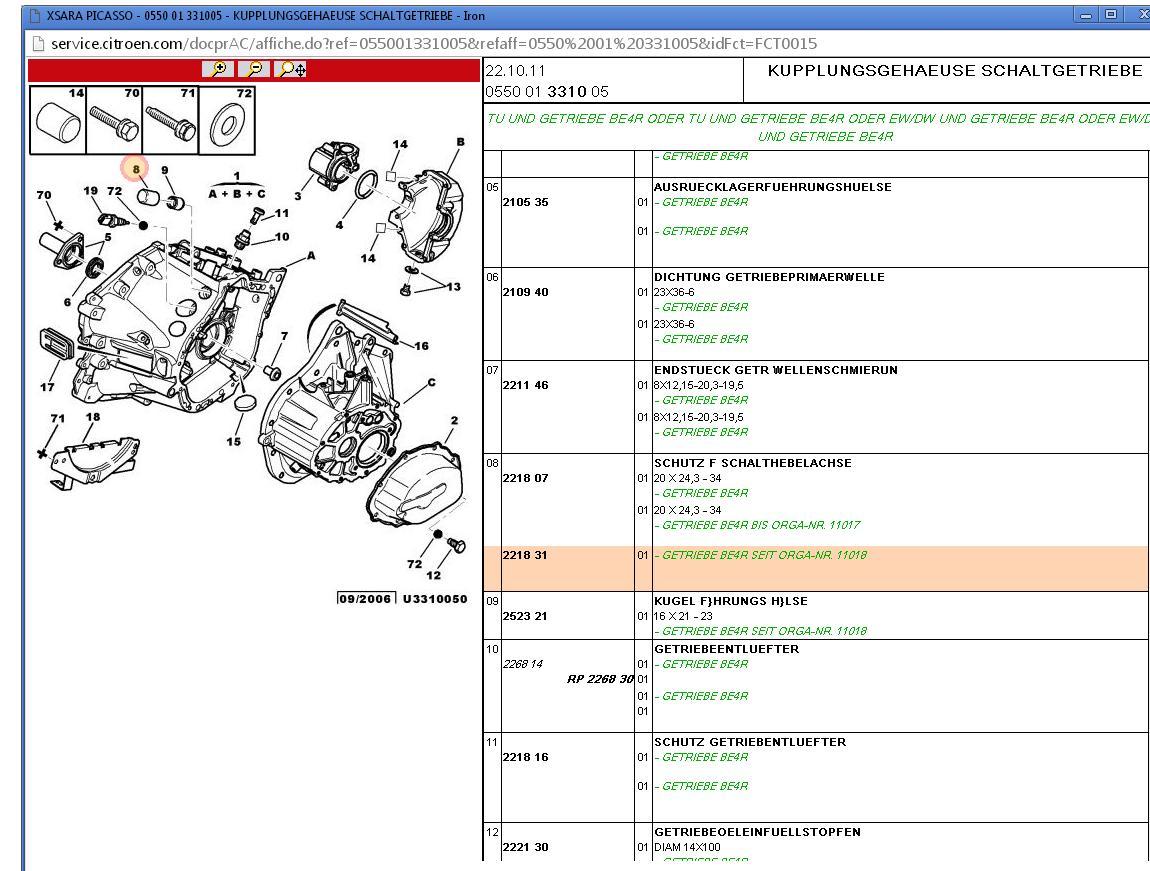Image resolution: width=1150 pixels, height=871 pixels.
Task: Click highlighted part number 2218 31
Action: click(525, 555)
